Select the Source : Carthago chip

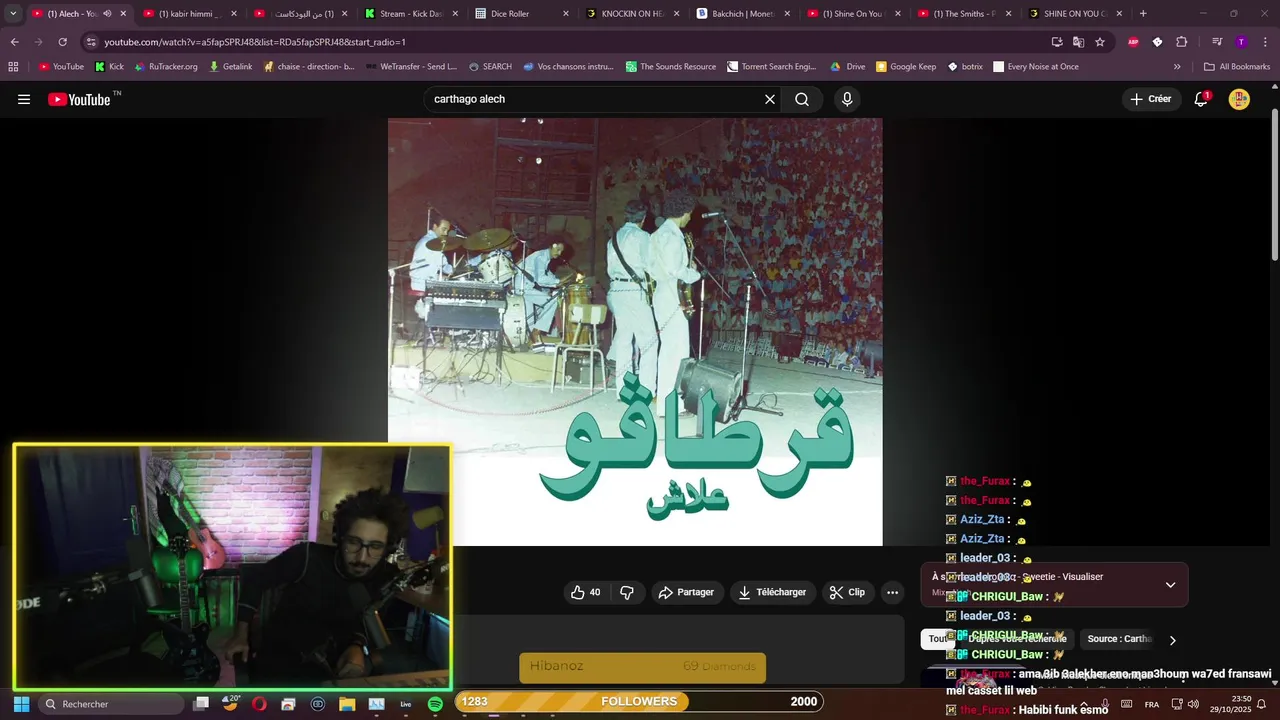1120,639
